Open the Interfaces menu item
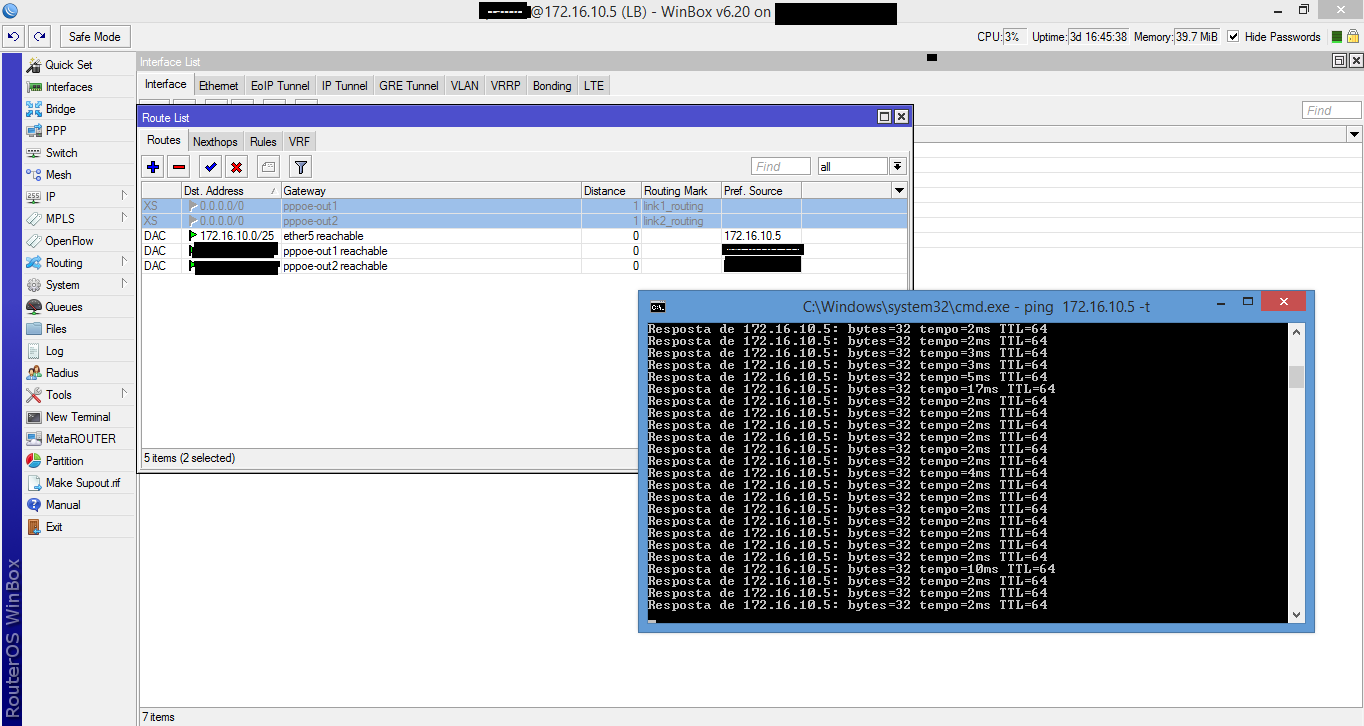 pos(68,87)
